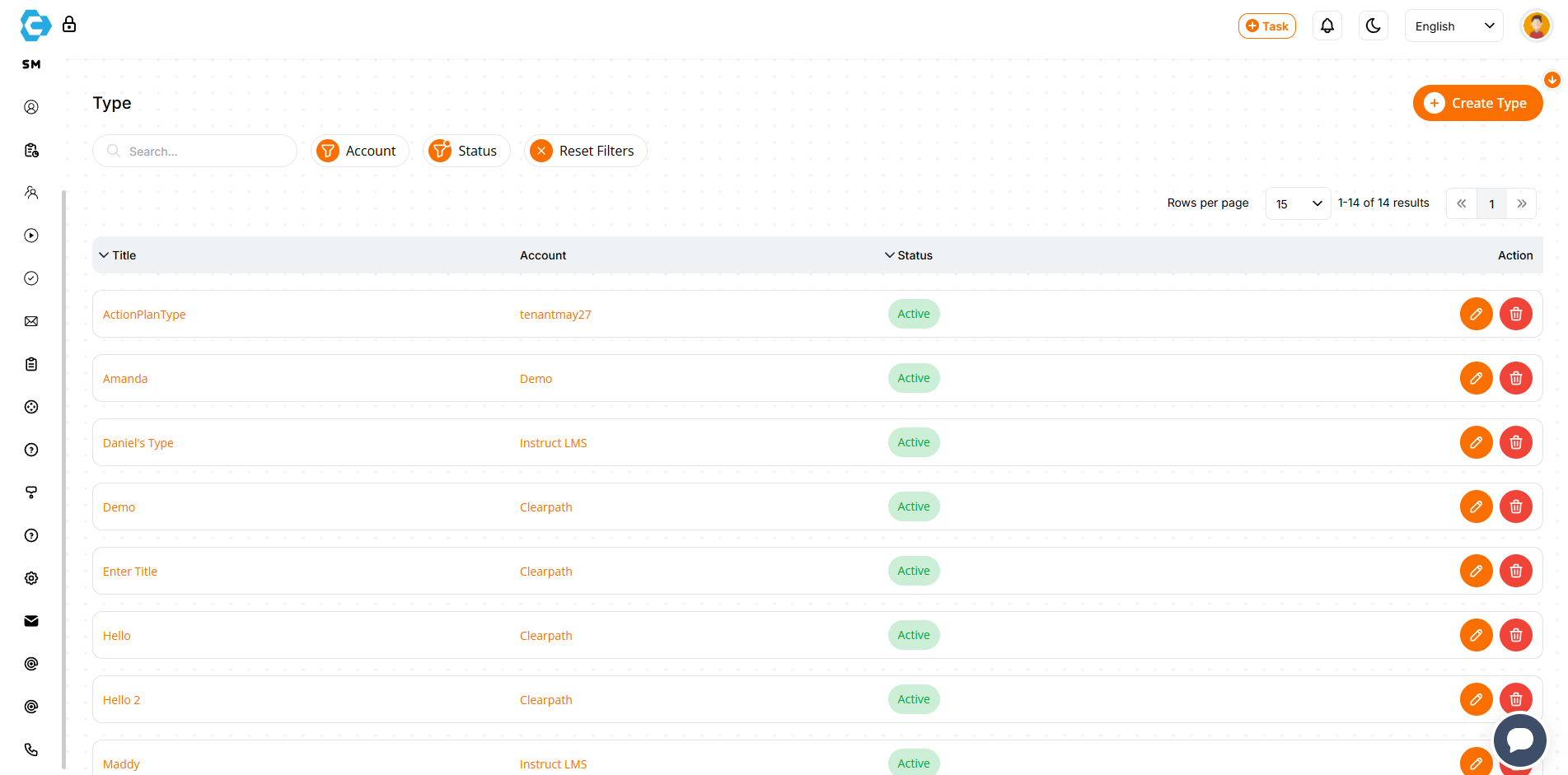Open the English language dropdown
This screenshot has height=775, width=1568.
click(1454, 26)
